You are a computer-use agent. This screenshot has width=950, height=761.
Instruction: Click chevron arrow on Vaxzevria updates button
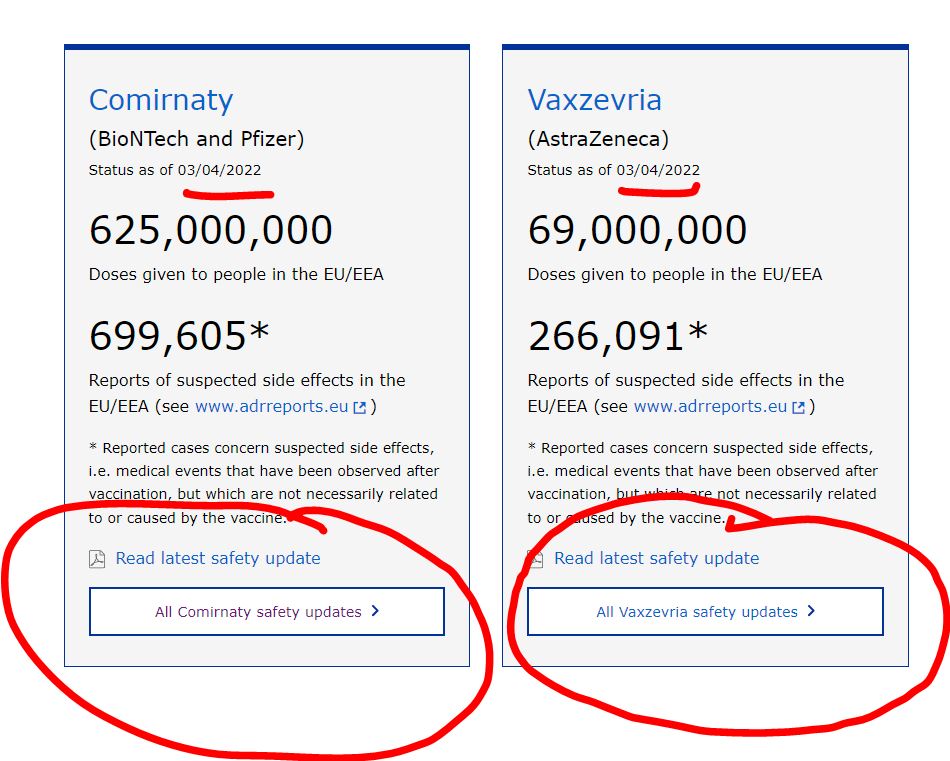pos(811,611)
